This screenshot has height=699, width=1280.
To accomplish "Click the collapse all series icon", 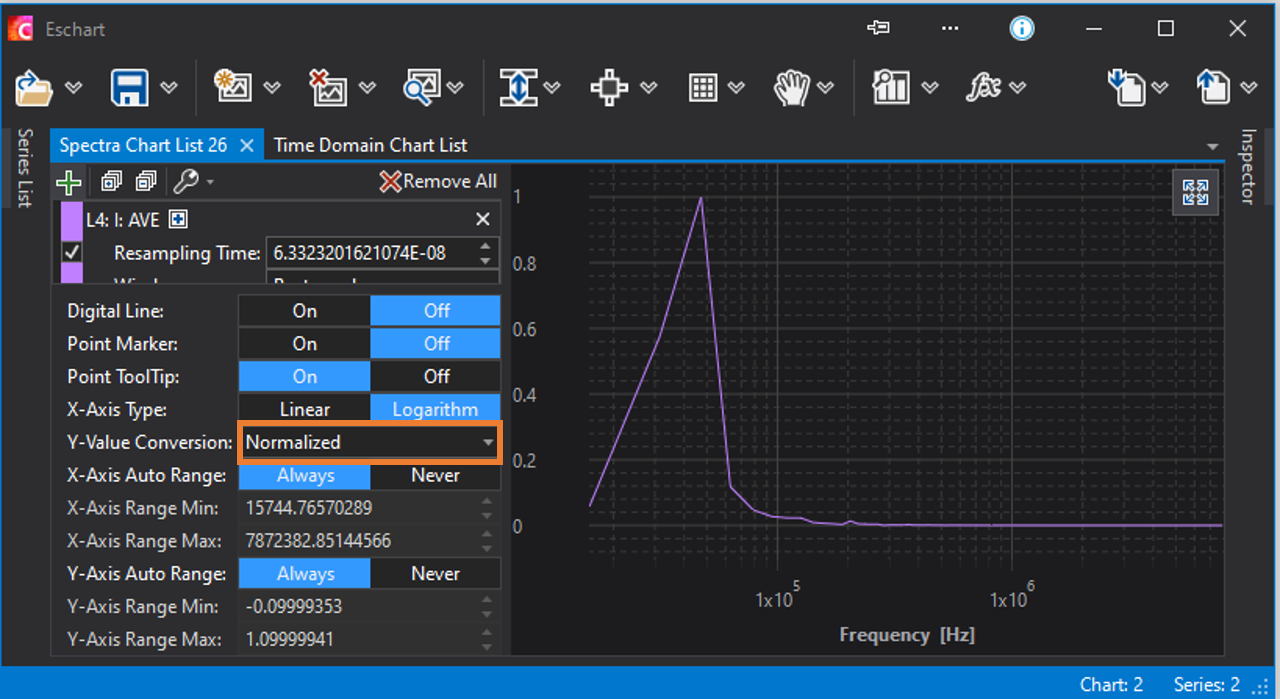I will pos(146,181).
